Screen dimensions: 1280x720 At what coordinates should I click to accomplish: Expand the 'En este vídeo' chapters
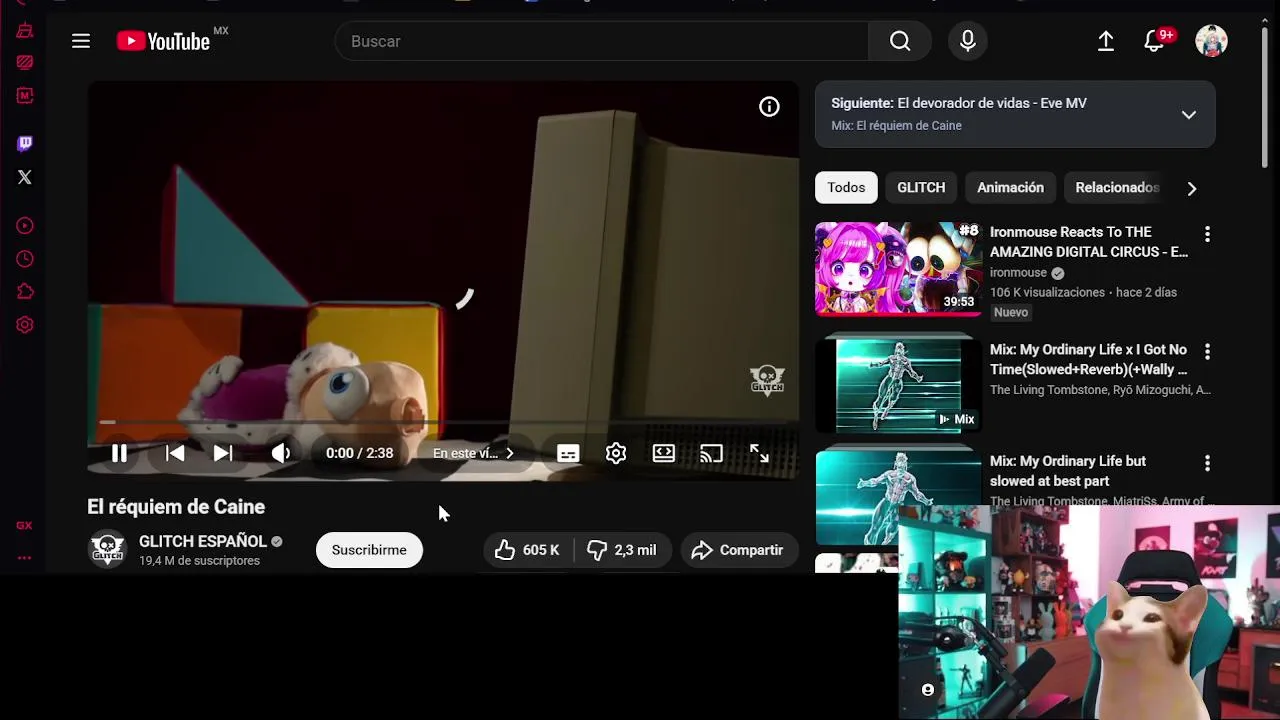[x=474, y=453]
